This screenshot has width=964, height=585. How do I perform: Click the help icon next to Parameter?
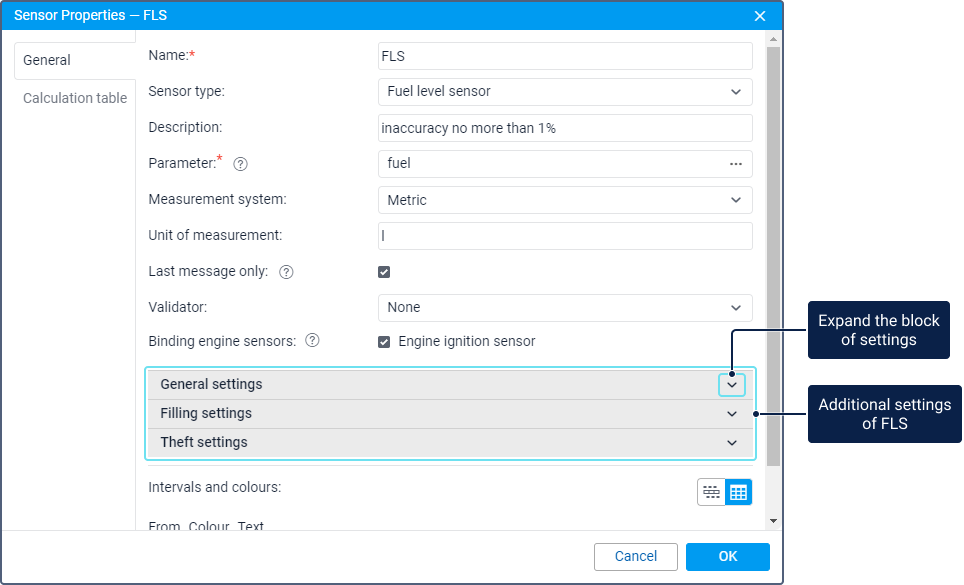click(x=240, y=164)
